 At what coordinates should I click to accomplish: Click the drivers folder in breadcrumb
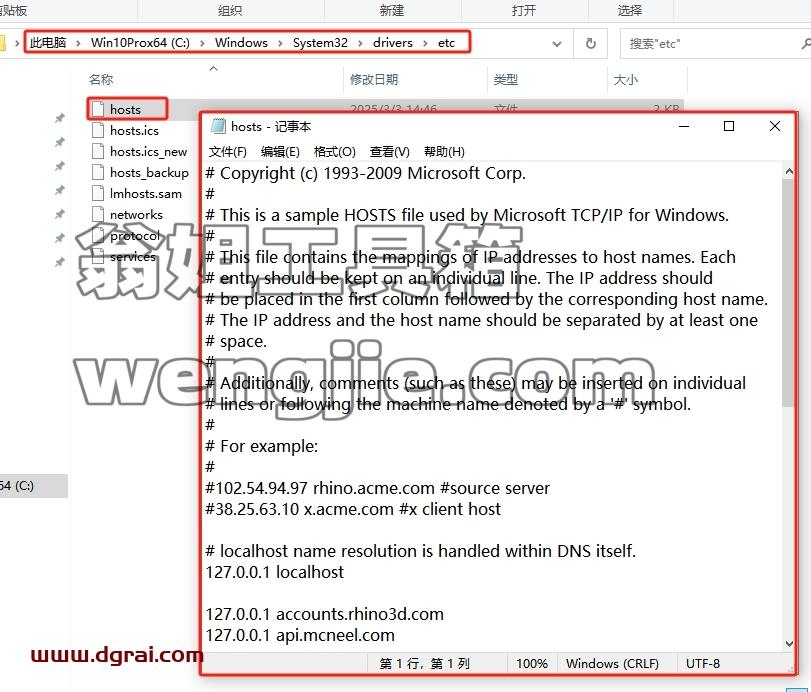pyautogui.click(x=393, y=43)
